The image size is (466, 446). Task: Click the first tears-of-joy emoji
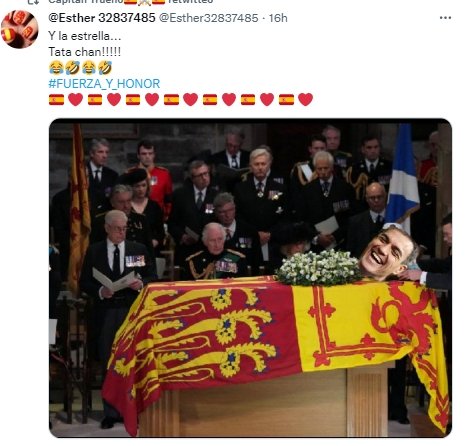pyautogui.click(x=56, y=68)
